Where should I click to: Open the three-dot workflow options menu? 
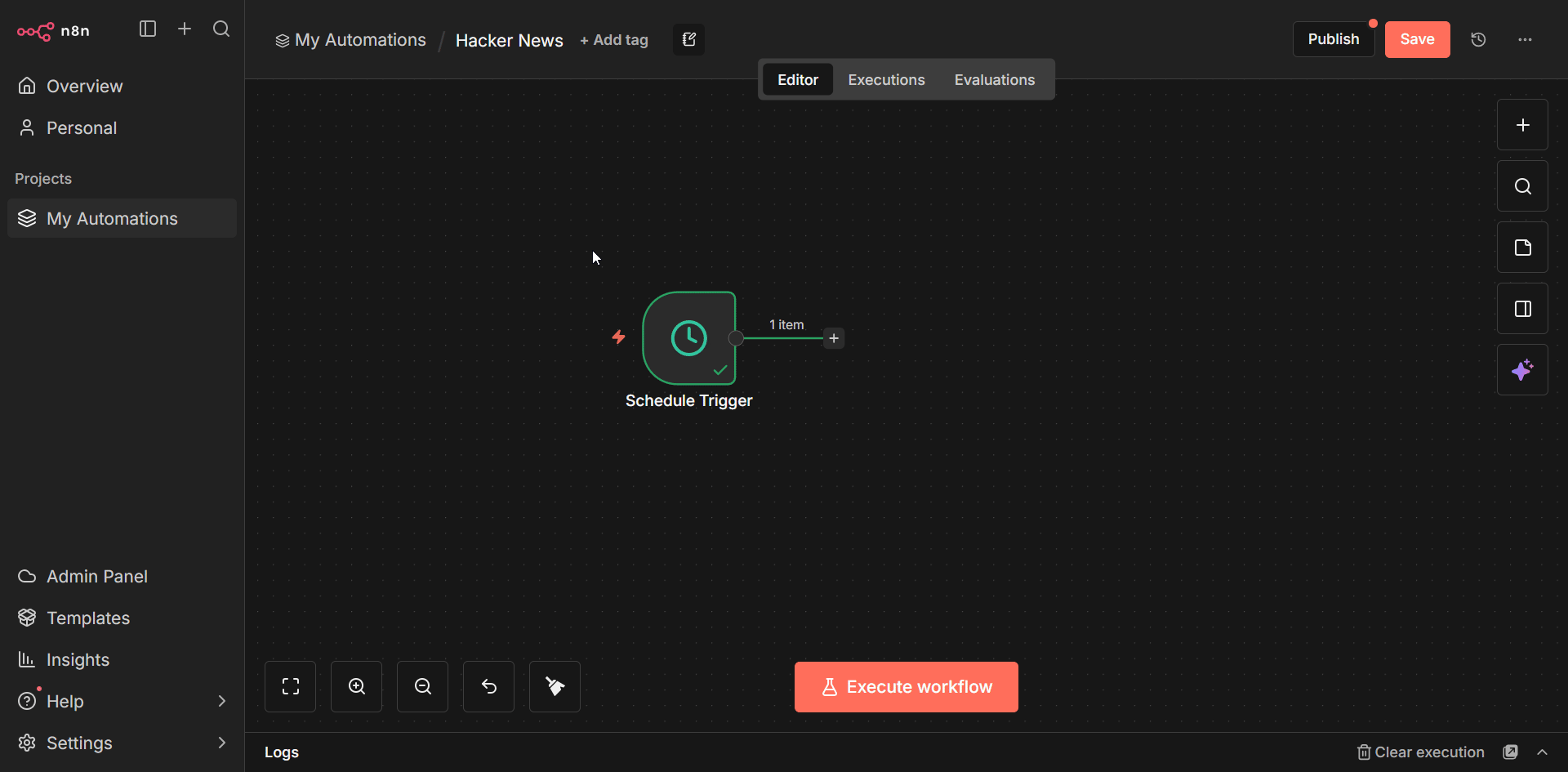coord(1525,39)
